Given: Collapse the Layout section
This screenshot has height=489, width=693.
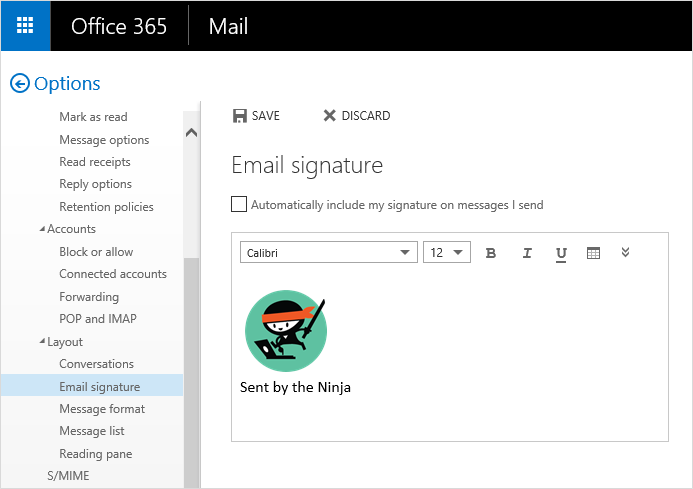Looking at the screenshot, I should point(42,342).
